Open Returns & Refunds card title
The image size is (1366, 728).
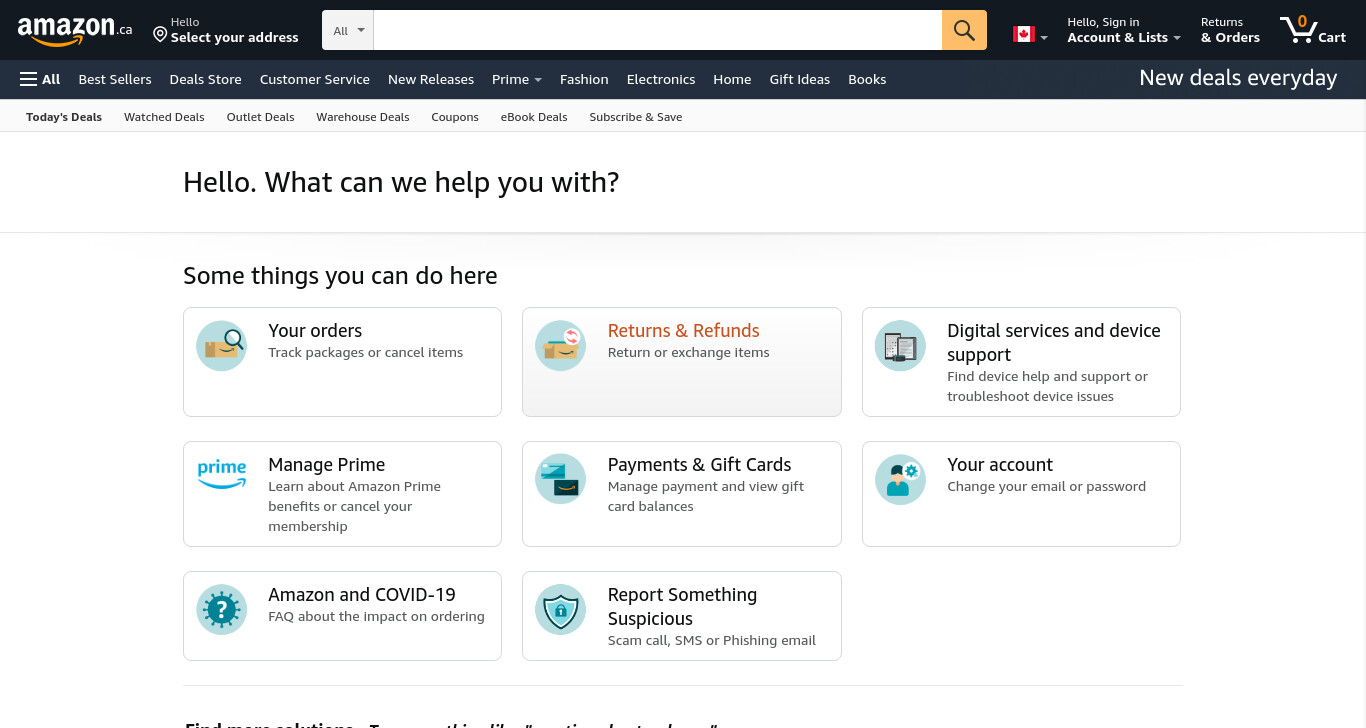684,331
